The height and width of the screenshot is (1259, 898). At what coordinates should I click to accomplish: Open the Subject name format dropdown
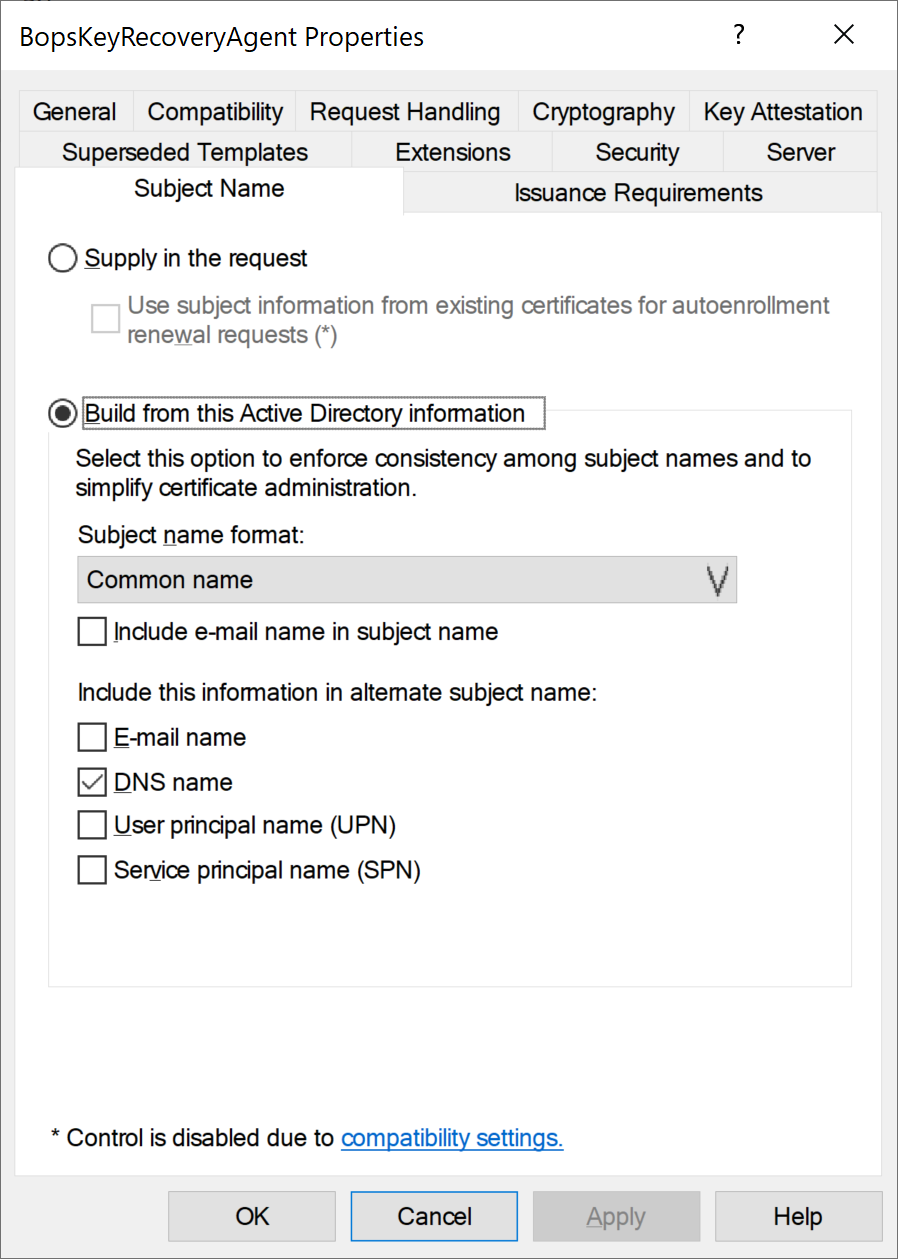(x=407, y=580)
